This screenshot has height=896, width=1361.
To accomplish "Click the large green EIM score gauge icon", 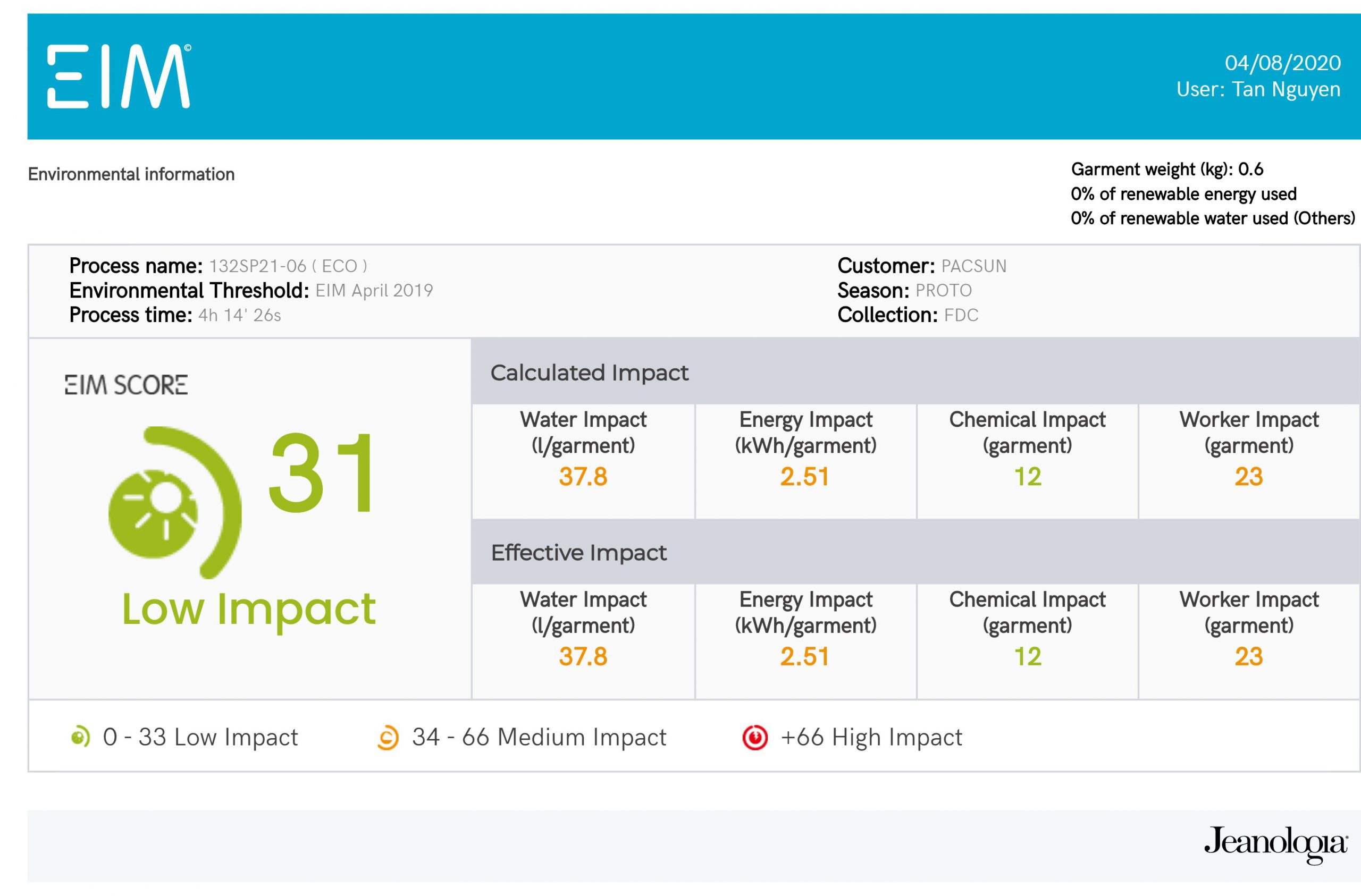I will pyautogui.click(x=175, y=503).
